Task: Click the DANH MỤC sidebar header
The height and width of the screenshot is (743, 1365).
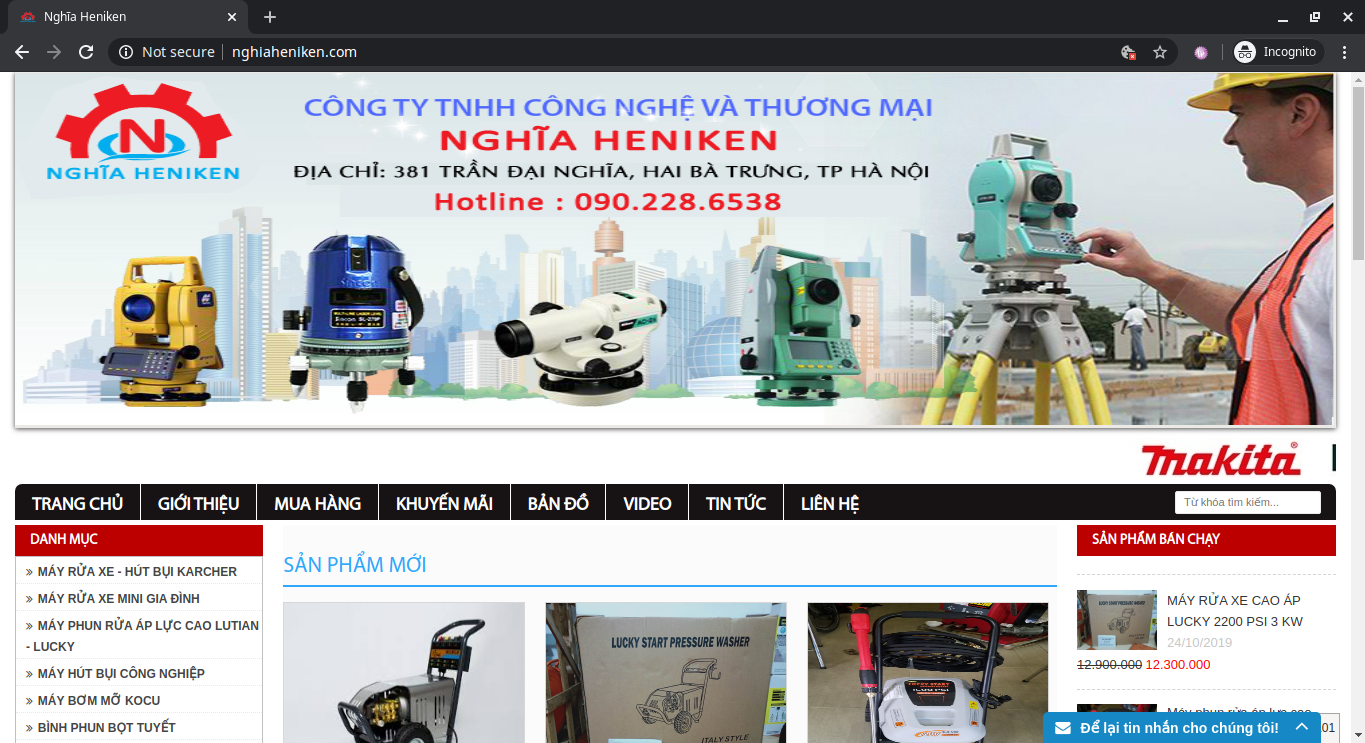Action: 139,540
